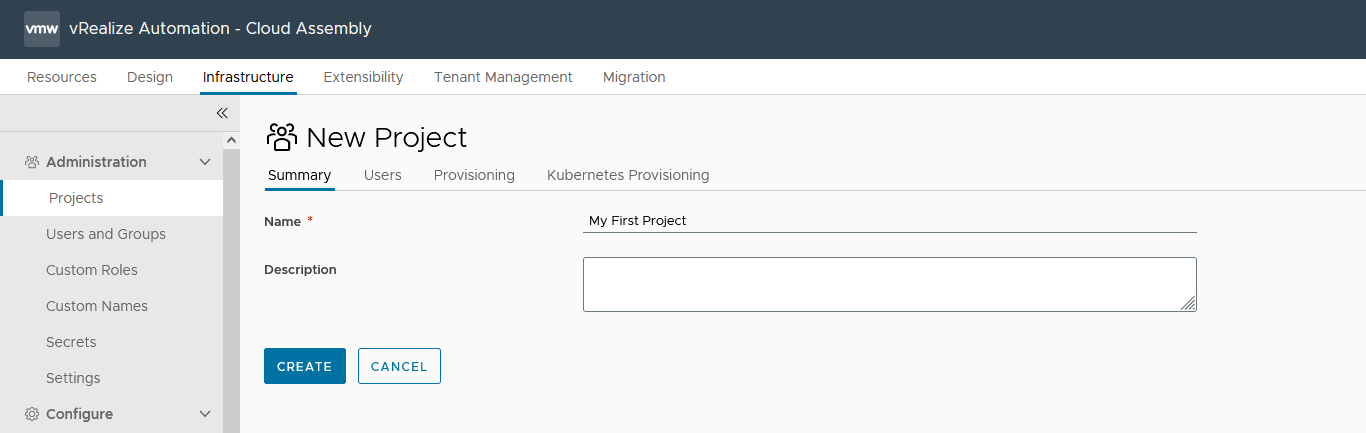Screen dimensions: 1366x433
Task: Click the New Project group icon
Action: (x=282, y=137)
